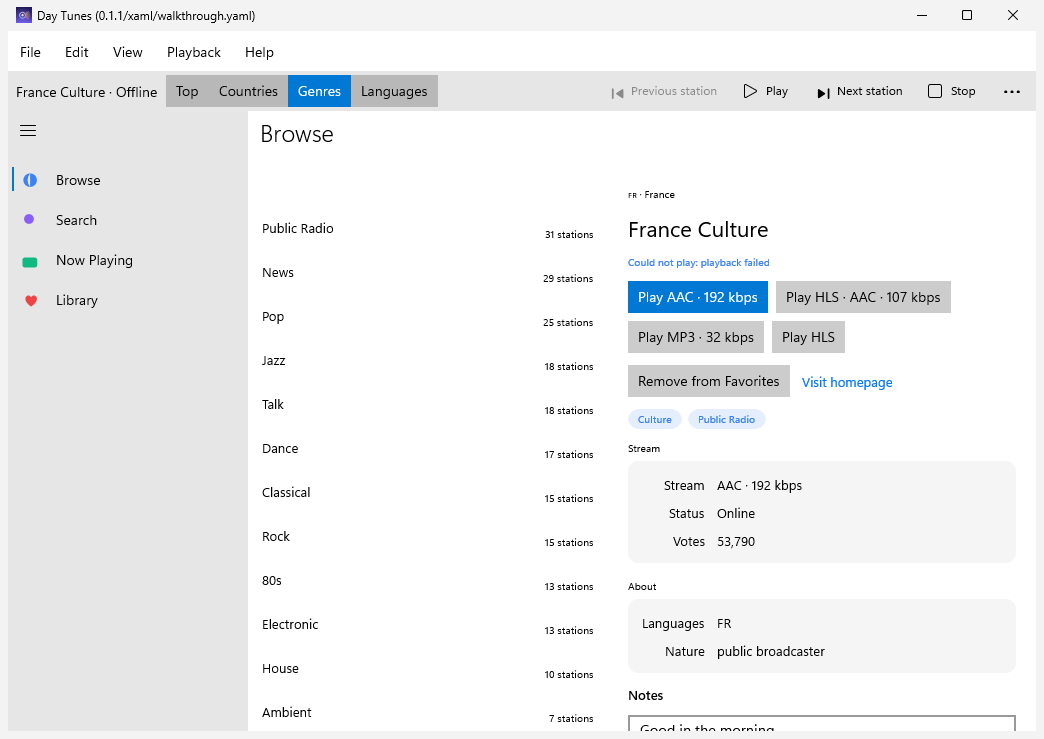Click the Votes value 53,790
The image size is (1044, 739).
tap(736, 542)
